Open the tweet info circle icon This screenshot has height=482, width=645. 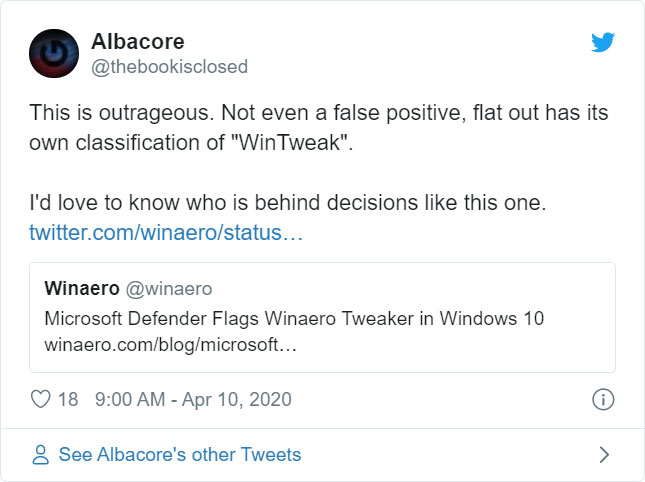point(603,399)
